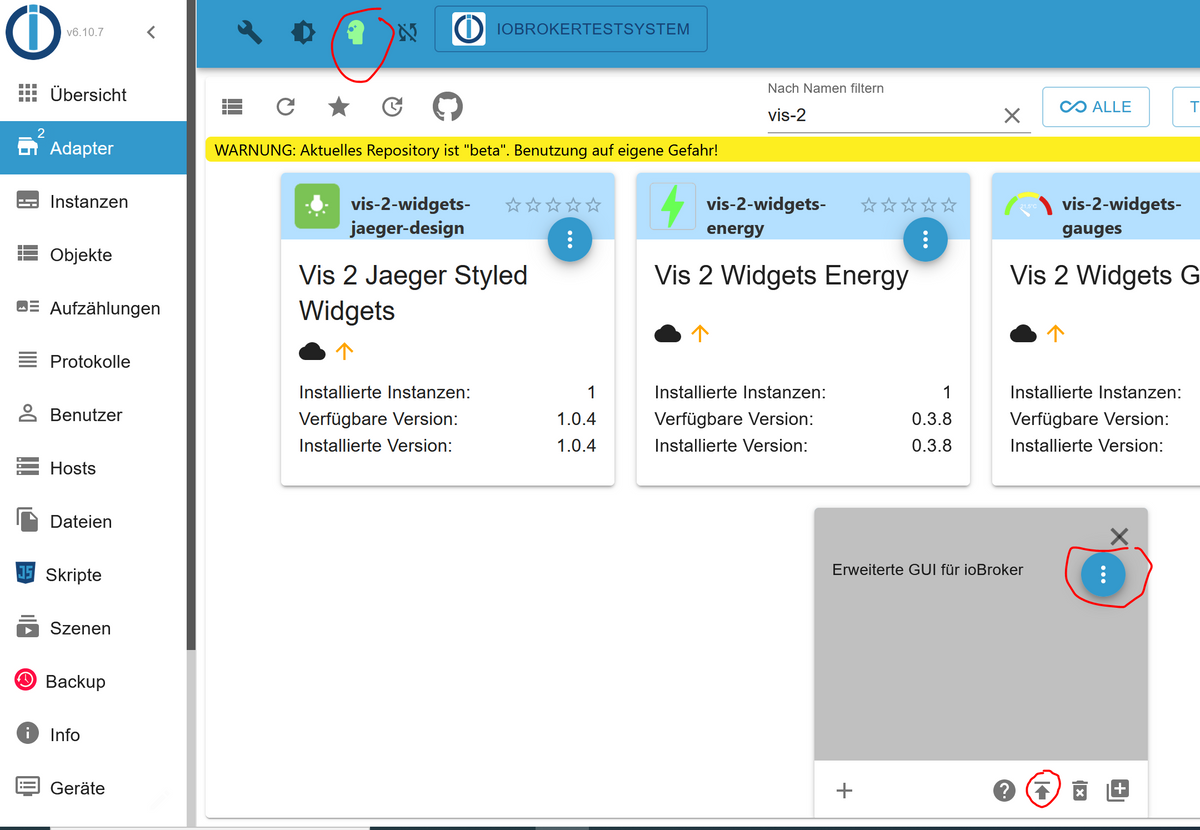
Task: Toggle the theme brightness icon
Action: tap(302, 32)
